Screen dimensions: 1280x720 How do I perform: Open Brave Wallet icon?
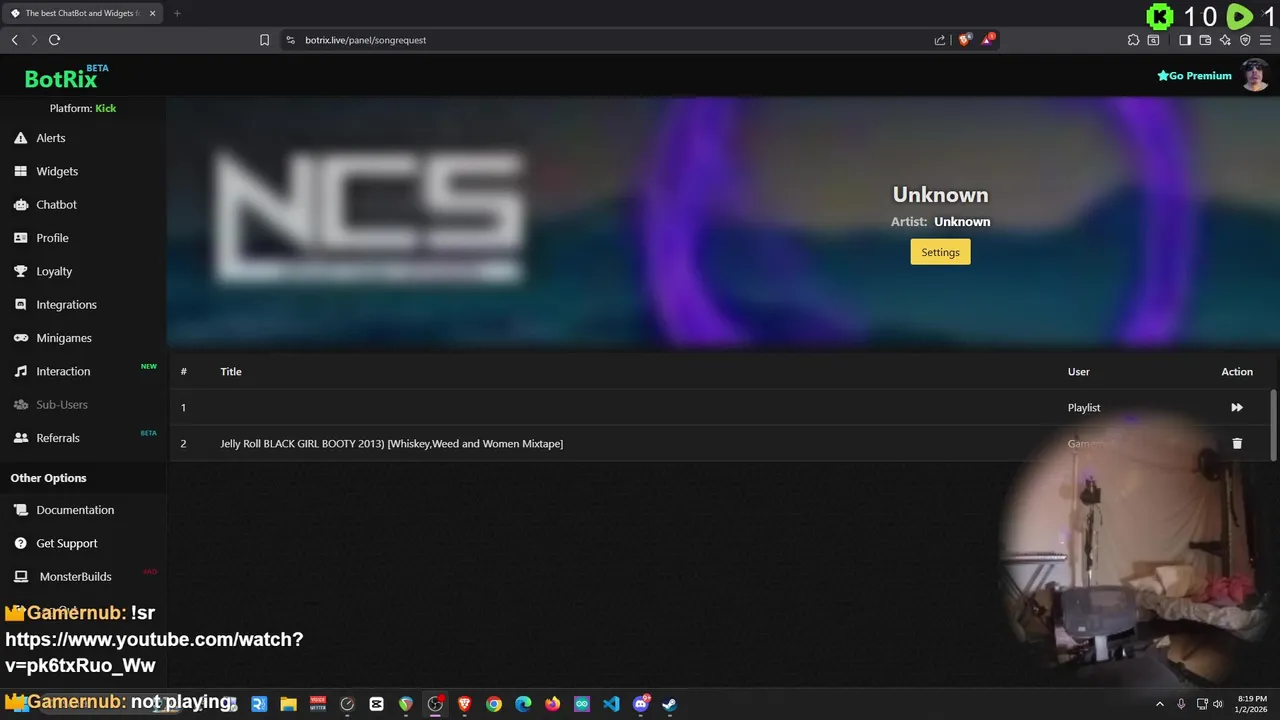pos(1205,40)
